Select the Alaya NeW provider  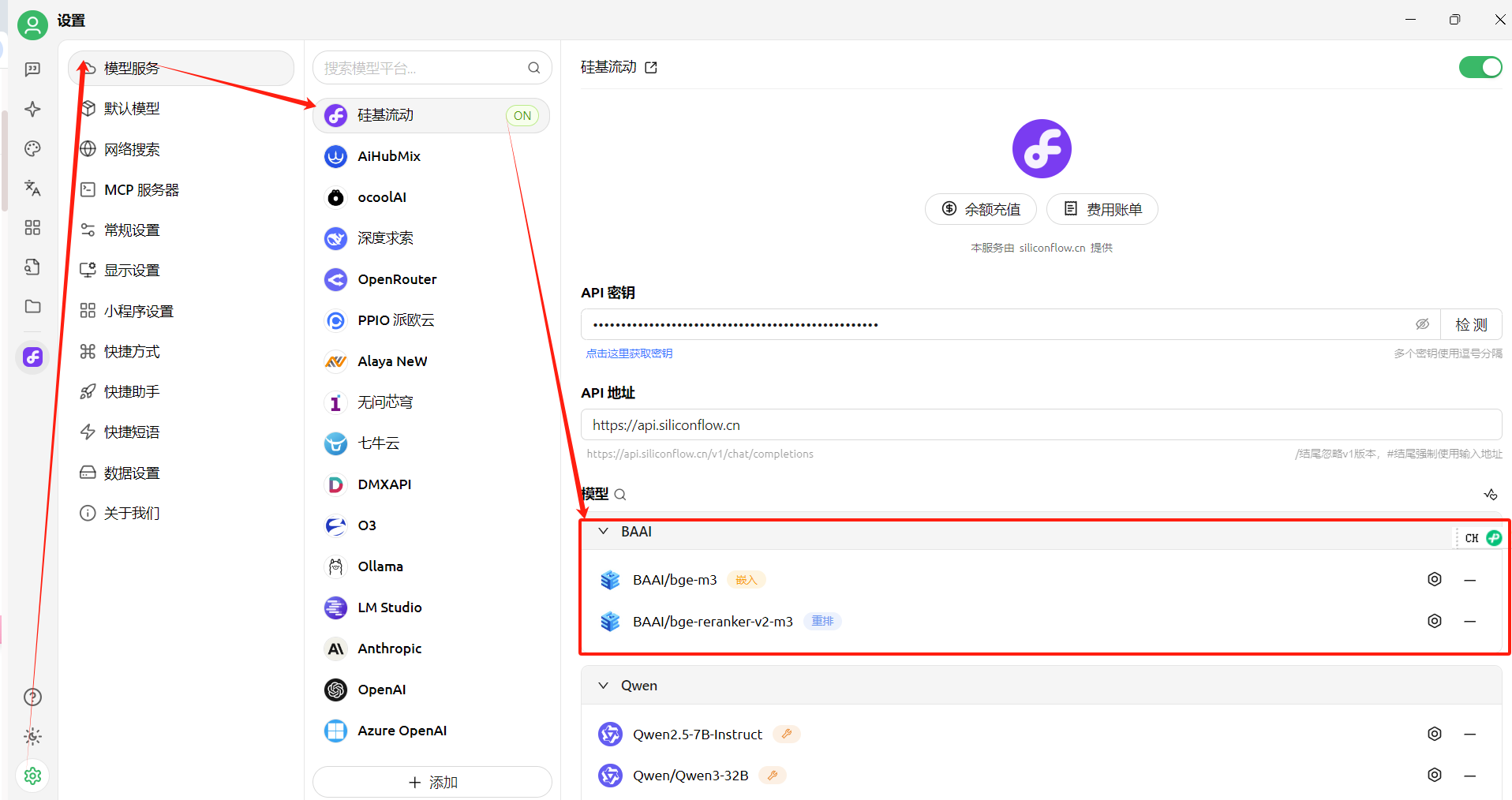pos(432,361)
